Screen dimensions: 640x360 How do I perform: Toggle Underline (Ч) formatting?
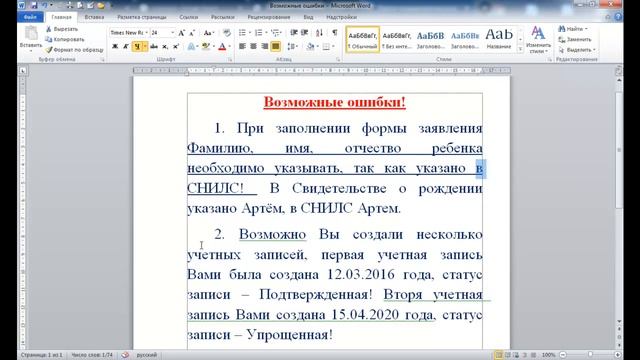tap(137, 47)
